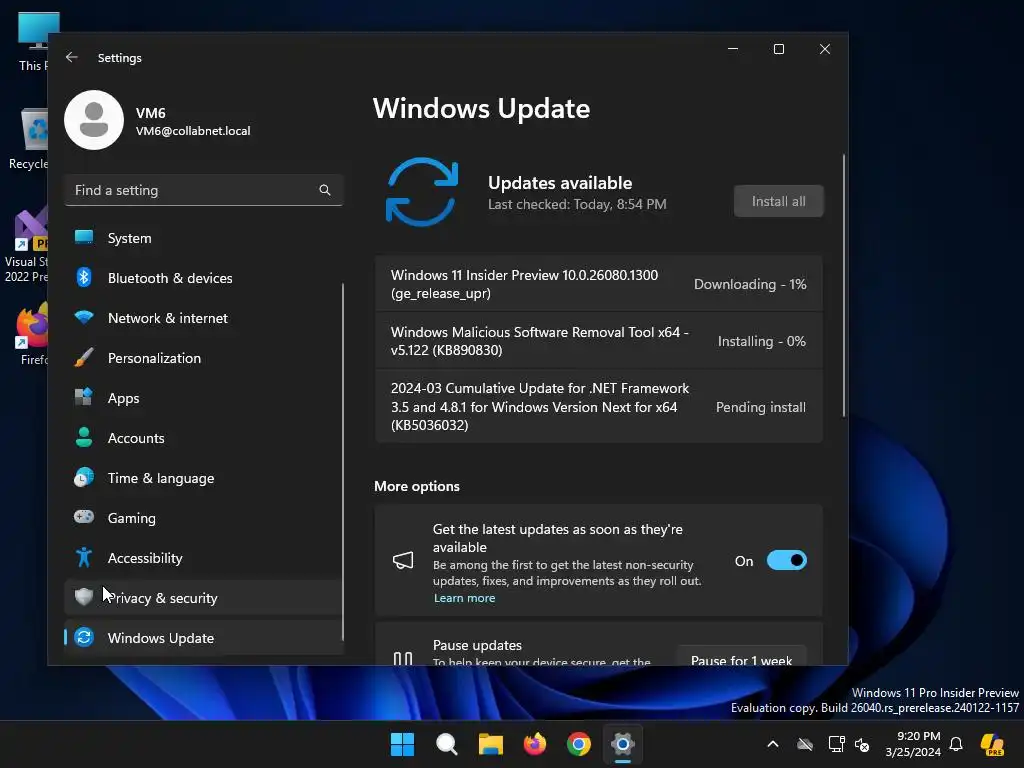The height and width of the screenshot is (768, 1024).
Task: Click the taskbar clock showing 9:20 PM
Action: pos(913,744)
